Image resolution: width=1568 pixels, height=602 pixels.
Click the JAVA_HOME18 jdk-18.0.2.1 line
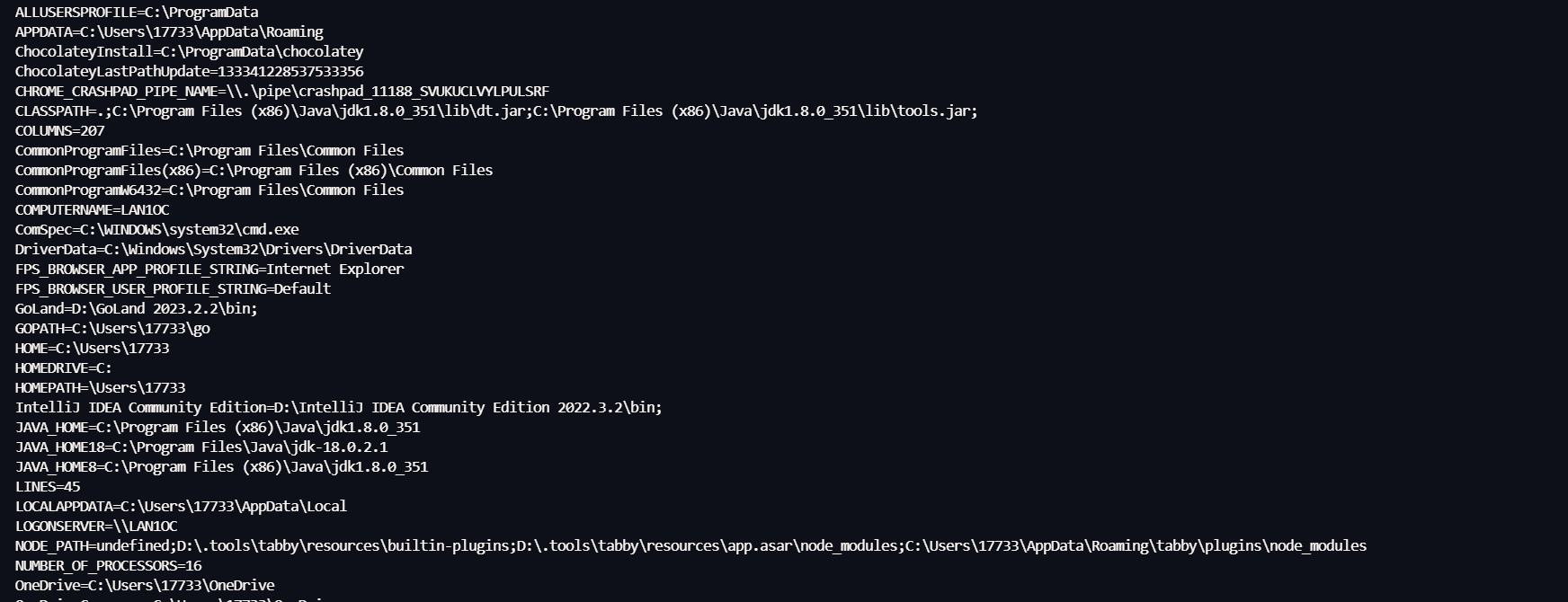[201, 447]
